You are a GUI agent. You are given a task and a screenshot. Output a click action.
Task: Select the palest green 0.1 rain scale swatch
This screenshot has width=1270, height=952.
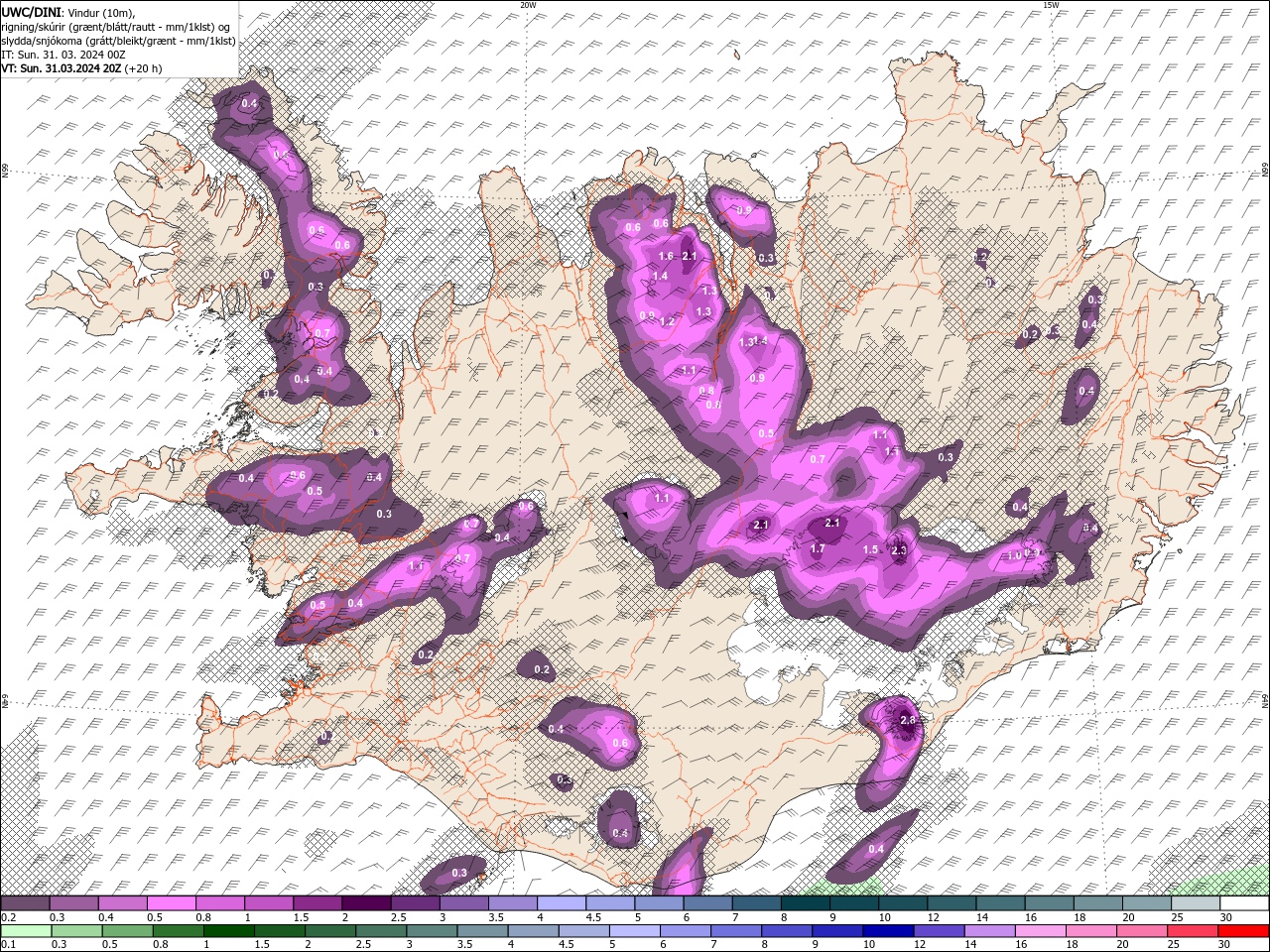pyautogui.click(x=26, y=931)
